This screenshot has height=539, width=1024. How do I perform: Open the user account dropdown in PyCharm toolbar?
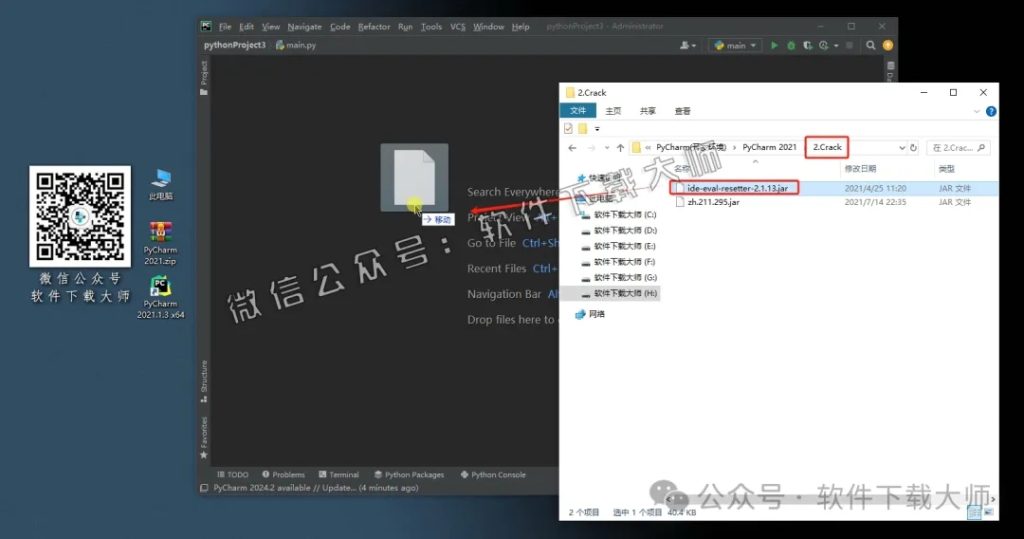[687, 45]
